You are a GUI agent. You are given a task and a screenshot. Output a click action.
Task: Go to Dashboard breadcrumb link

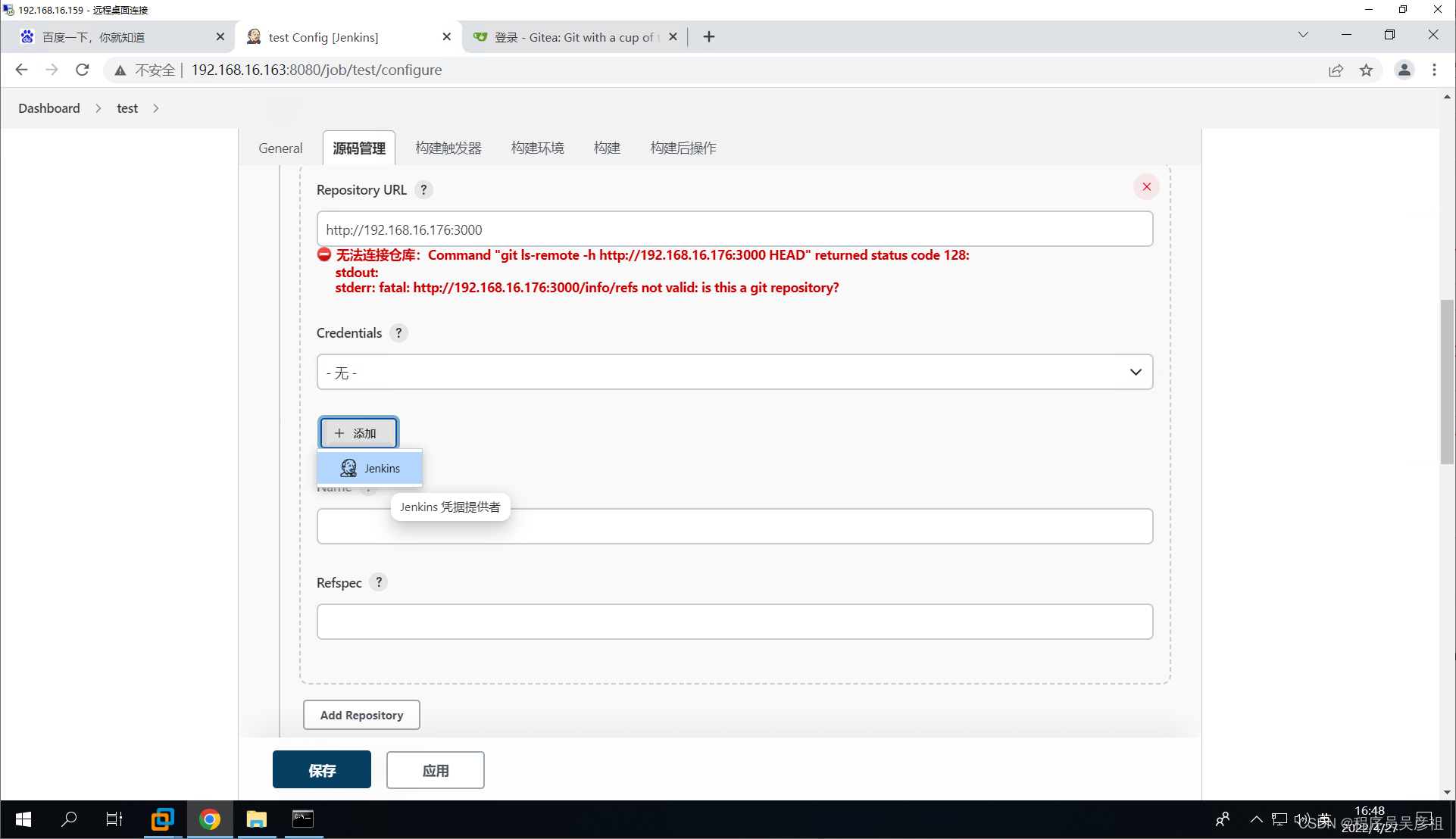click(x=49, y=108)
